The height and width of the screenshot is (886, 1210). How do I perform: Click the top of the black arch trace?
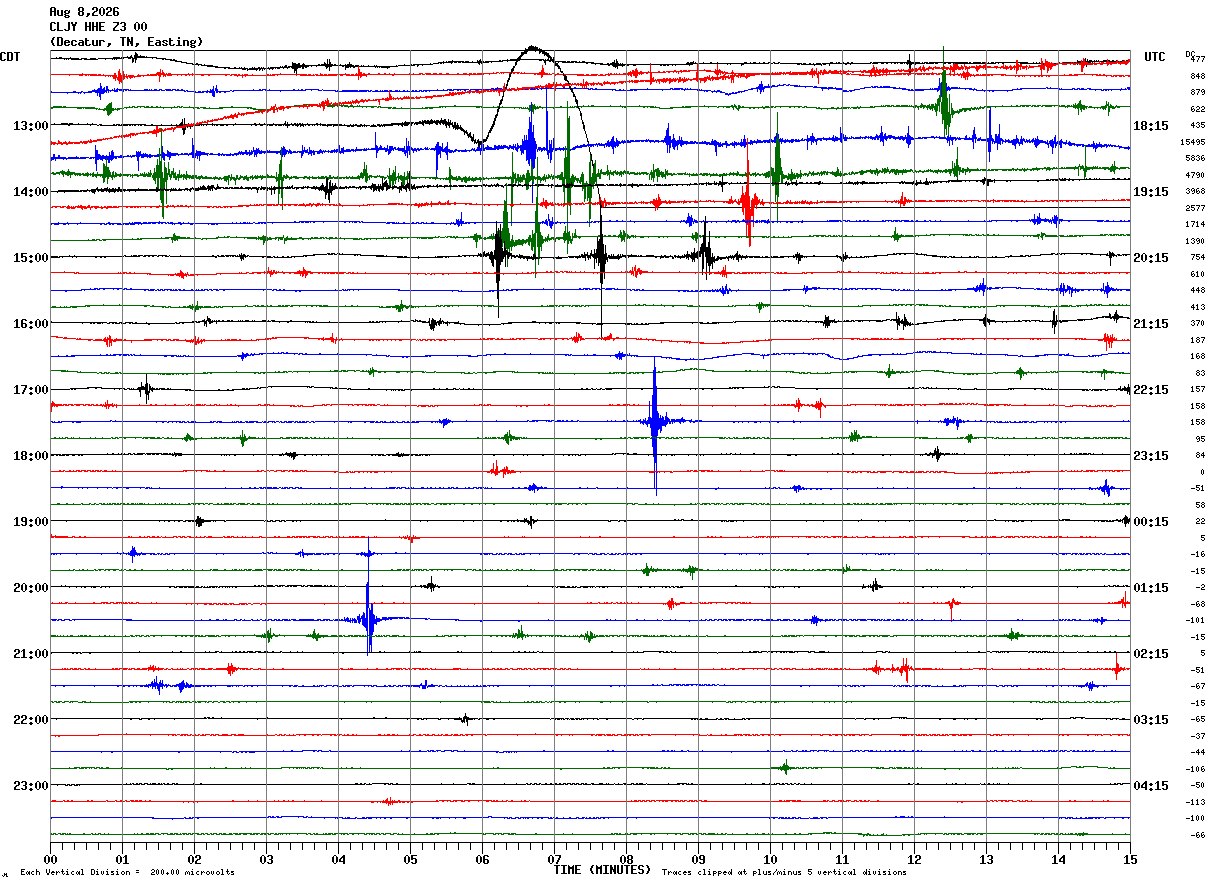pyautogui.click(x=533, y=47)
